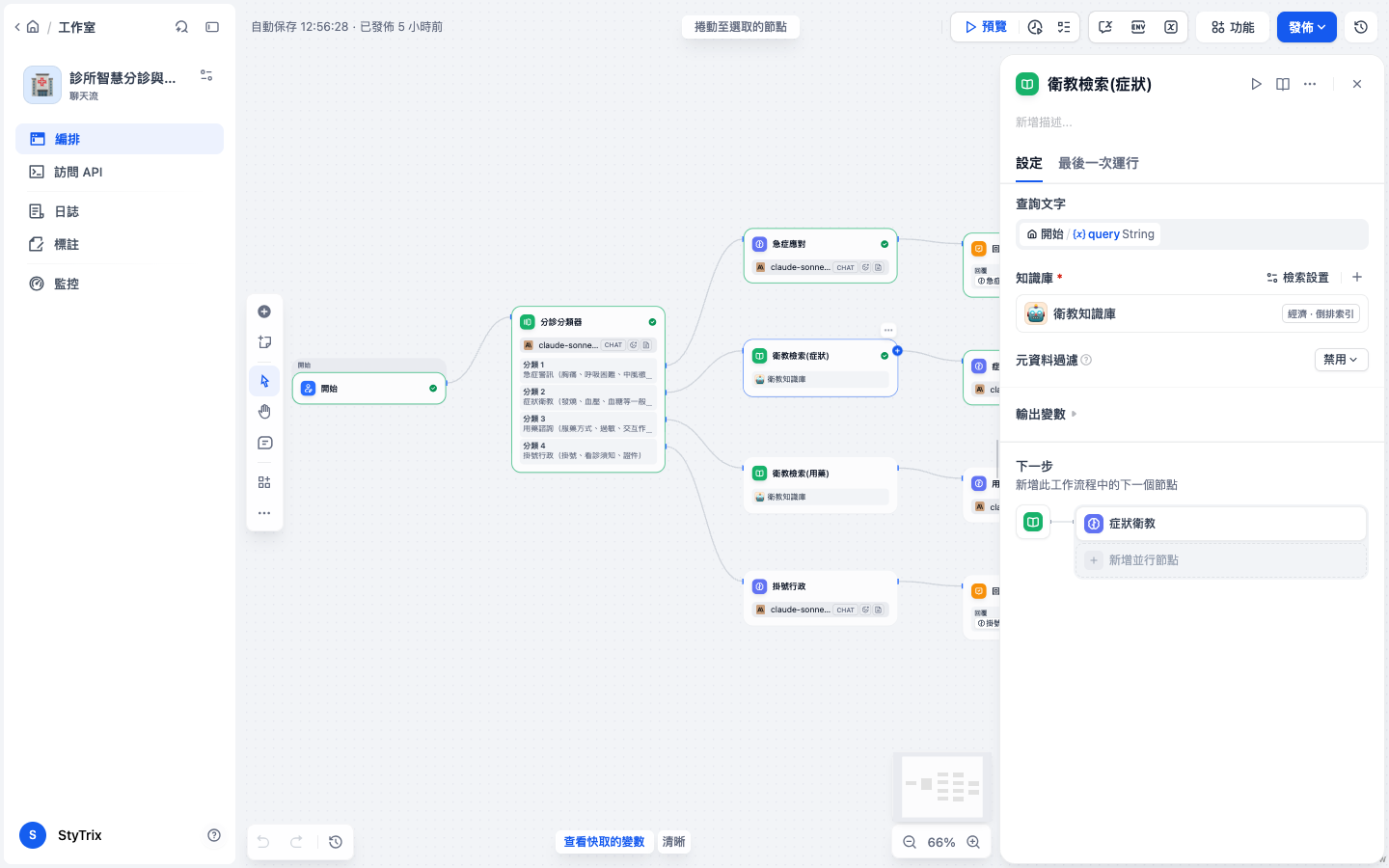Toggle the minimap thumbnail
The image size is (1389, 868).
coord(941,787)
